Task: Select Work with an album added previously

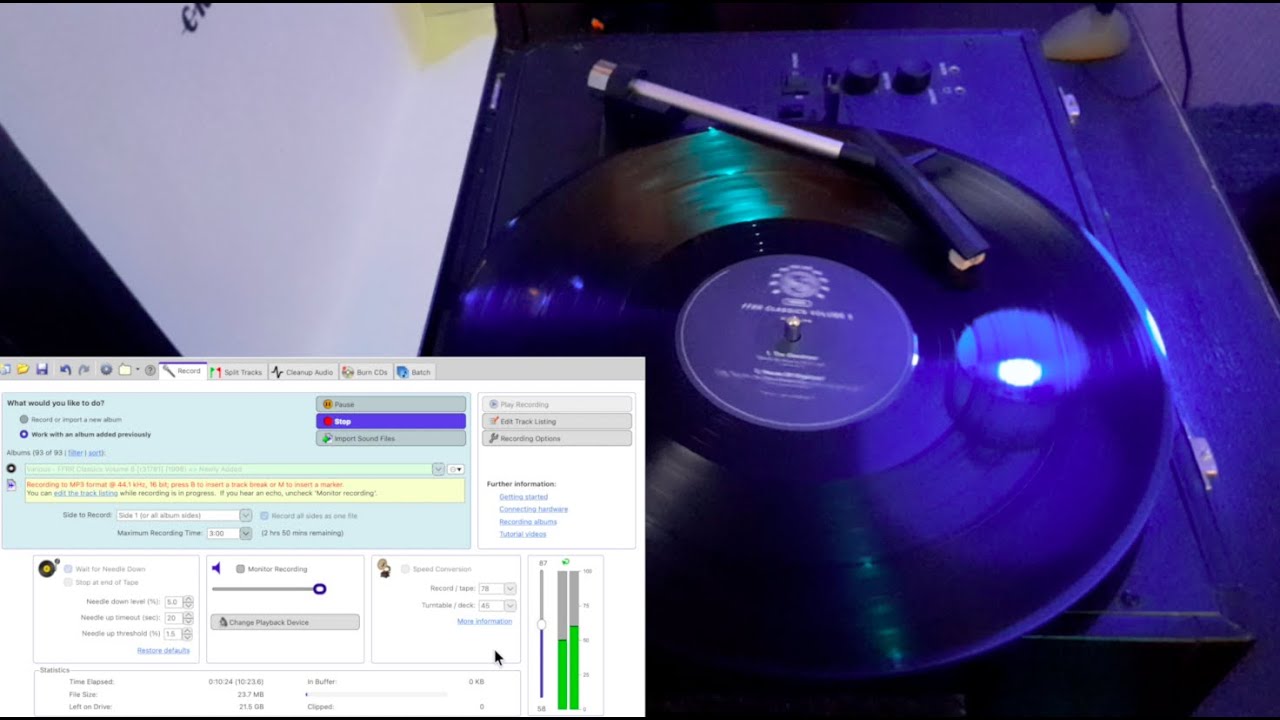Action: coord(24,434)
